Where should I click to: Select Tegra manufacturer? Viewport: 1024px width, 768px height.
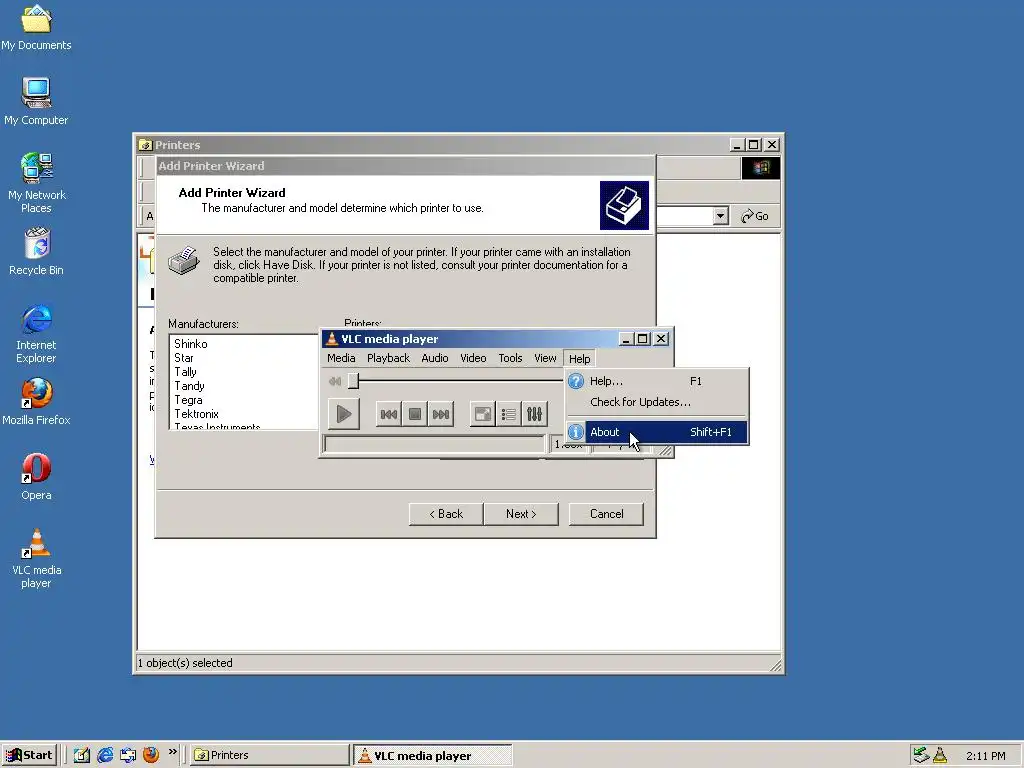click(188, 400)
